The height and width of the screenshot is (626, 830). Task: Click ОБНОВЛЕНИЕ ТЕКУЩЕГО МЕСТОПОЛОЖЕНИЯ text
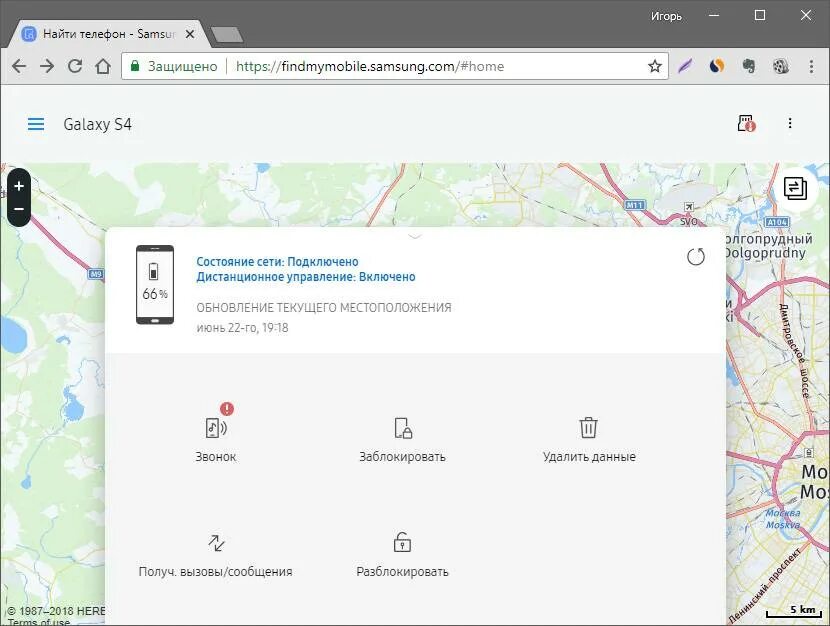(324, 307)
